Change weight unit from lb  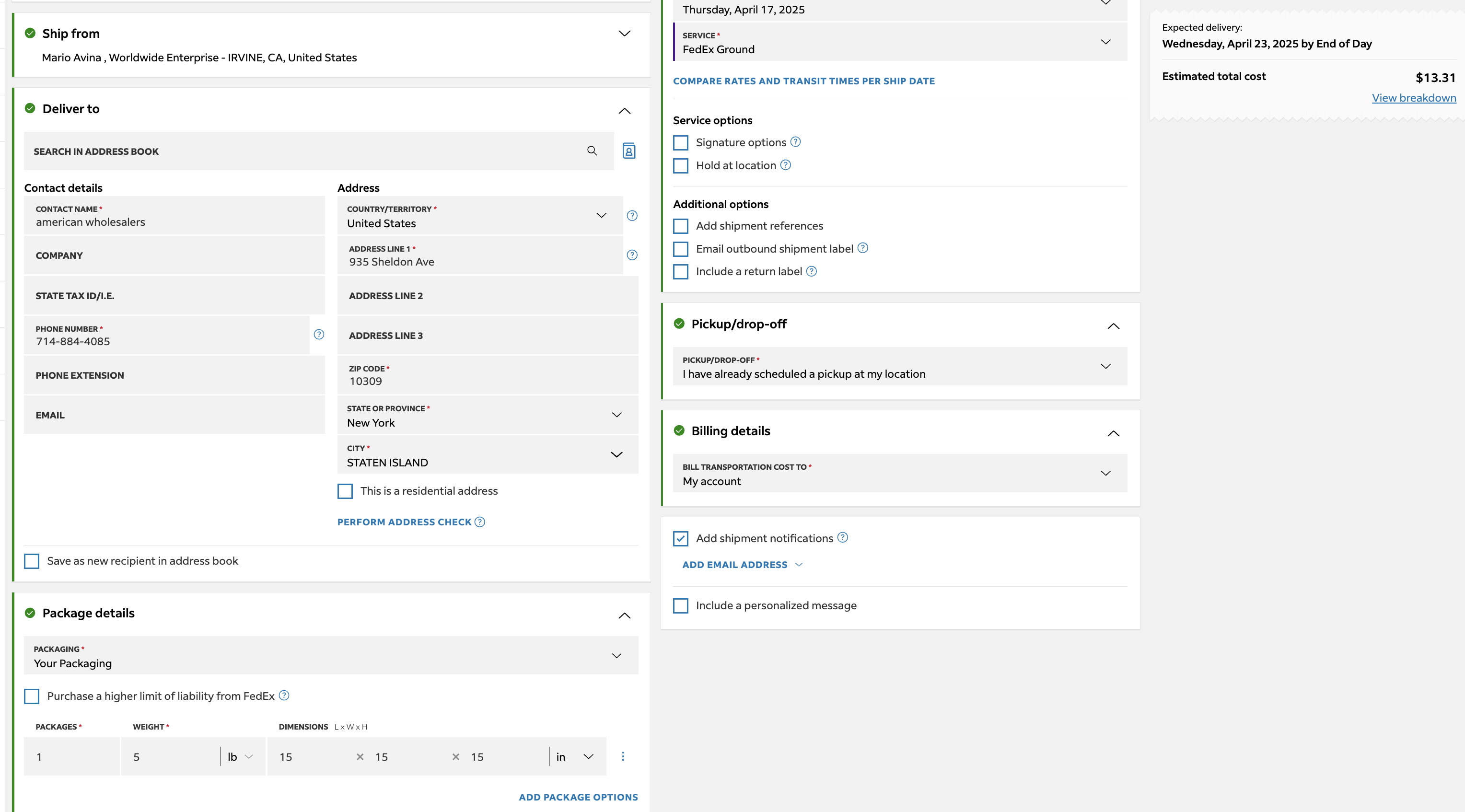241,757
